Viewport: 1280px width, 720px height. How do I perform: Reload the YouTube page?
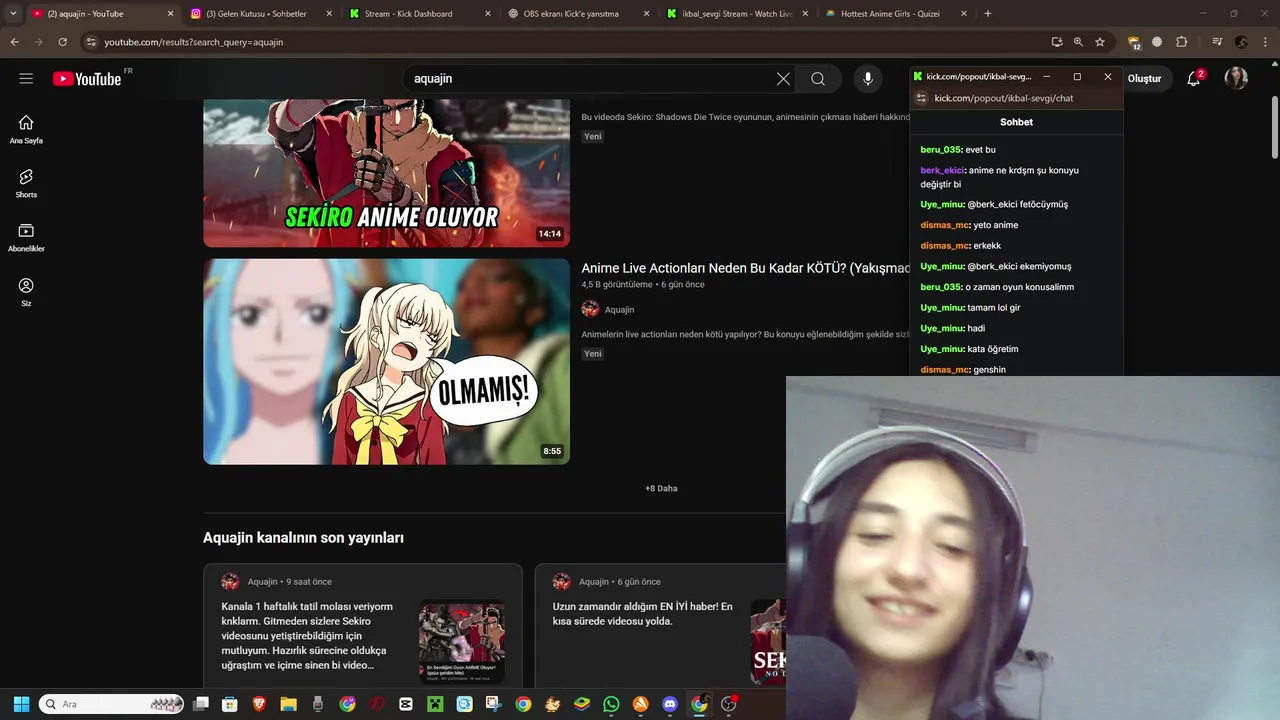point(62,42)
